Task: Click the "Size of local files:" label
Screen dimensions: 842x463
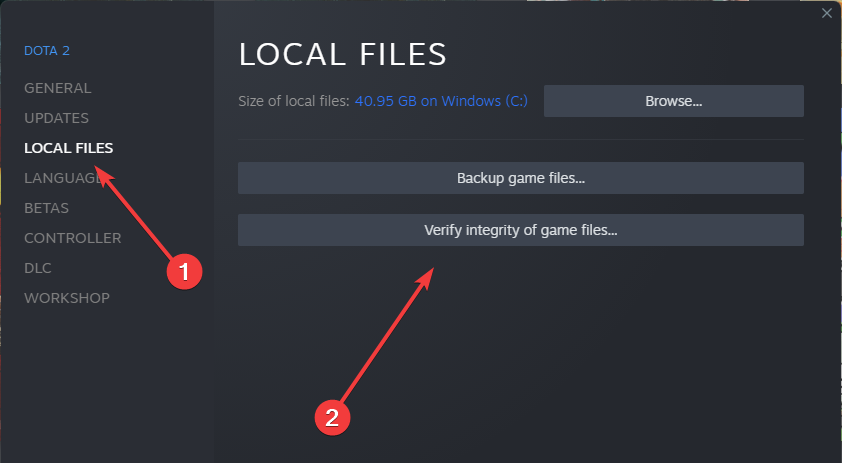Action: (293, 101)
